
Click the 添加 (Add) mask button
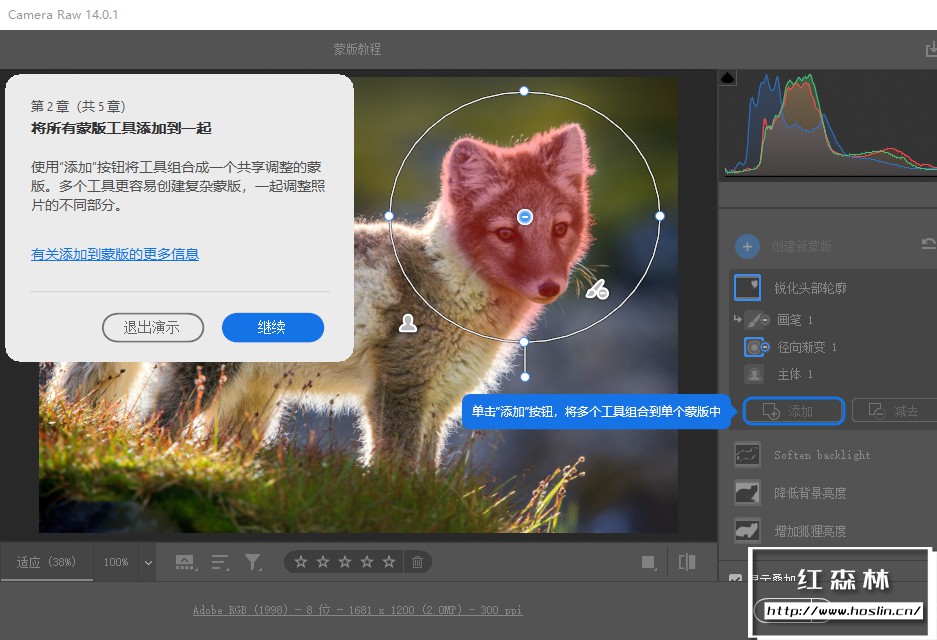793,411
